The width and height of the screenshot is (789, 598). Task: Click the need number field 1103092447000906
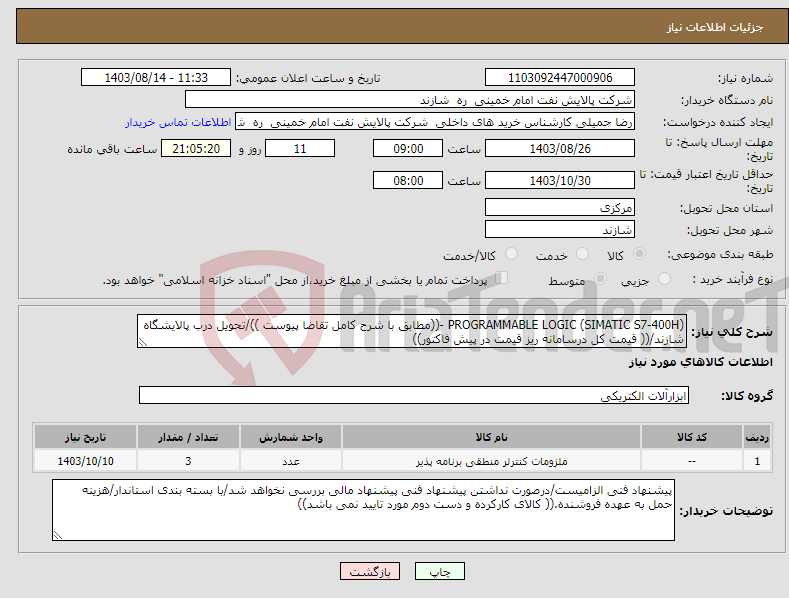pos(560,78)
